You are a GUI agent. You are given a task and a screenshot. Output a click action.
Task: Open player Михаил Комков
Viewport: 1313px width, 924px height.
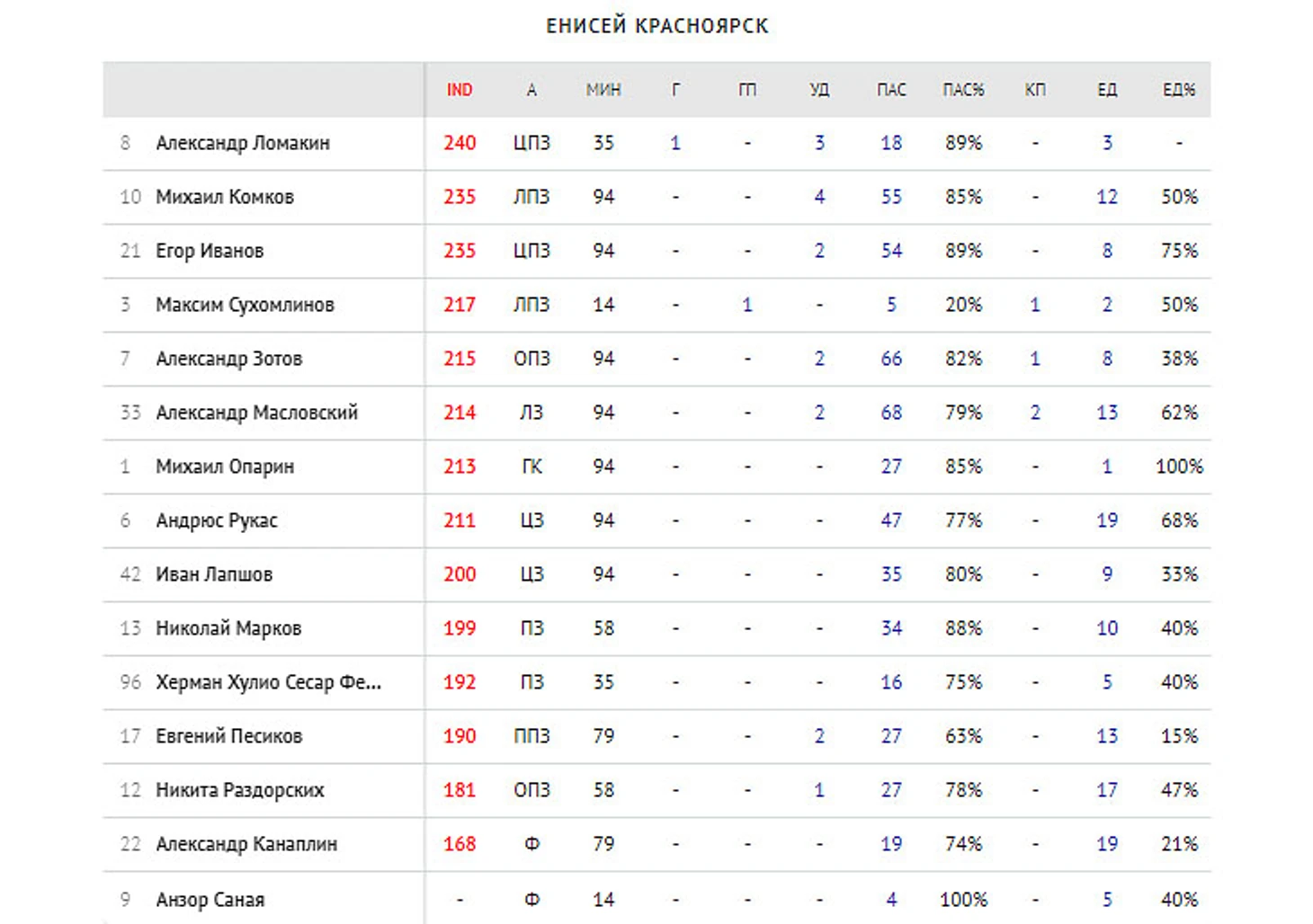[225, 197]
